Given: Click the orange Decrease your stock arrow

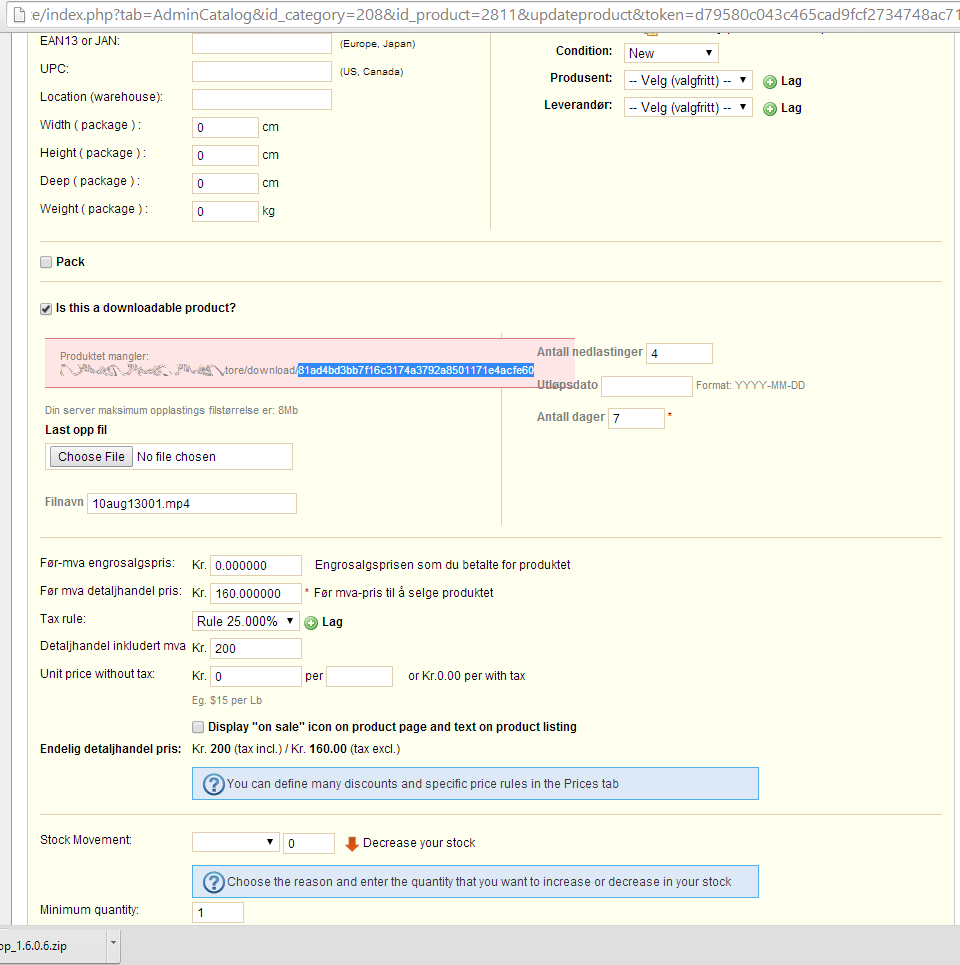Looking at the screenshot, I should click(x=351, y=844).
